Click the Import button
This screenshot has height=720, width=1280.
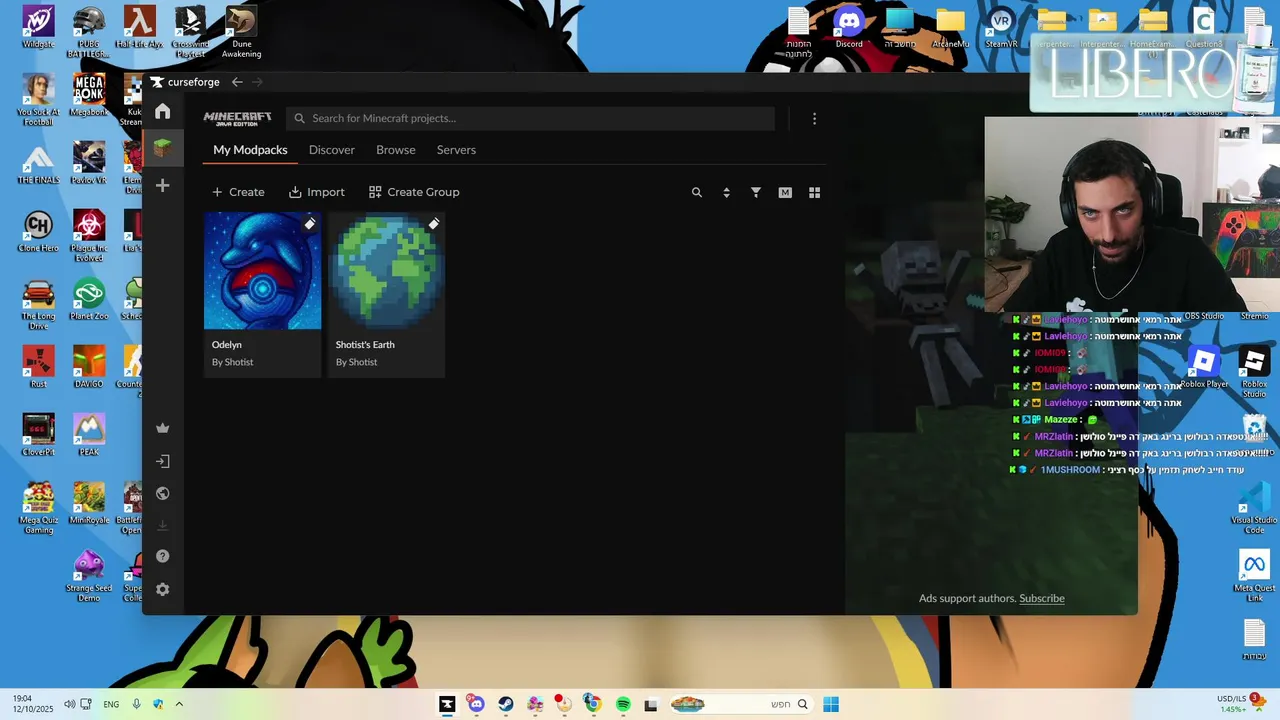click(316, 192)
